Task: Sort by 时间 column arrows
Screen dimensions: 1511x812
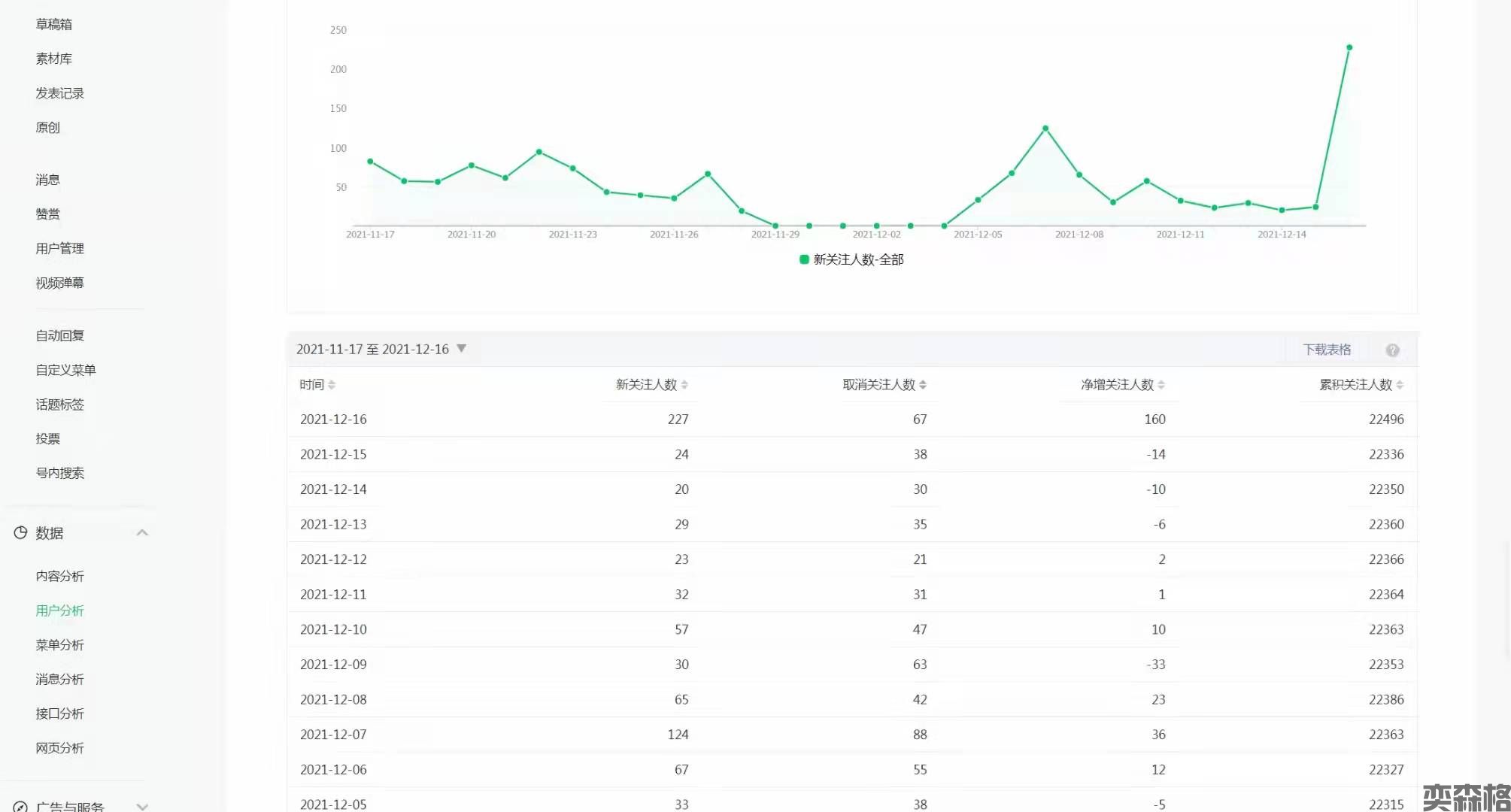Action: click(332, 385)
